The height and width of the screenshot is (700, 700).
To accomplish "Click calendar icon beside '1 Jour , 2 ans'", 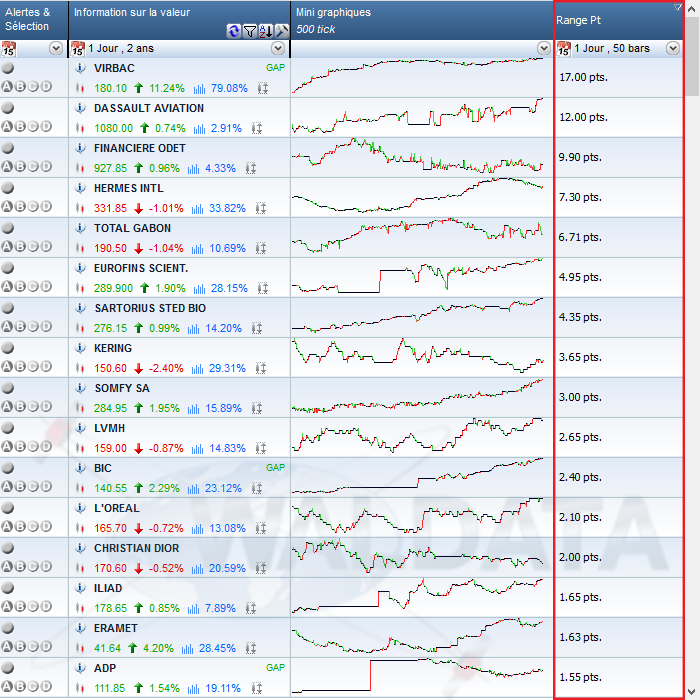I will coord(78,49).
